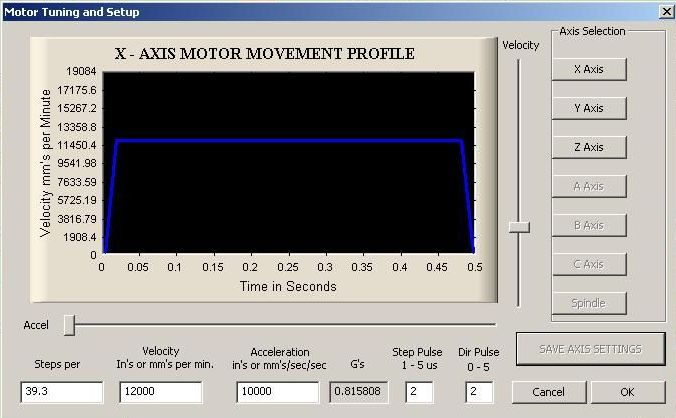The image size is (676, 418).
Task: Click the B Axis button
Action: click(x=588, y=225)
